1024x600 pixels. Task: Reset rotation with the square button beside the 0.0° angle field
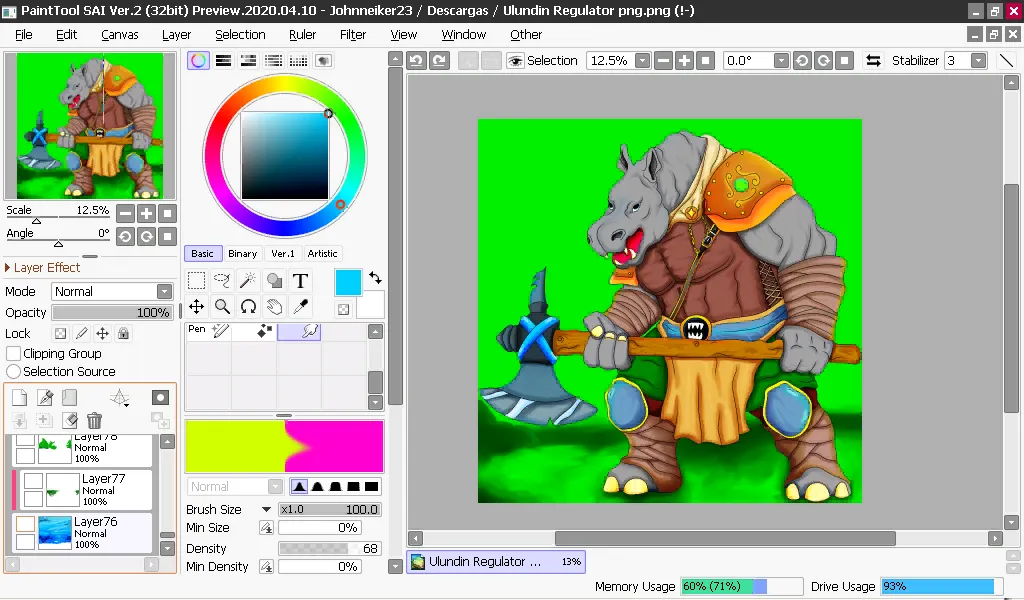[844, 61]
